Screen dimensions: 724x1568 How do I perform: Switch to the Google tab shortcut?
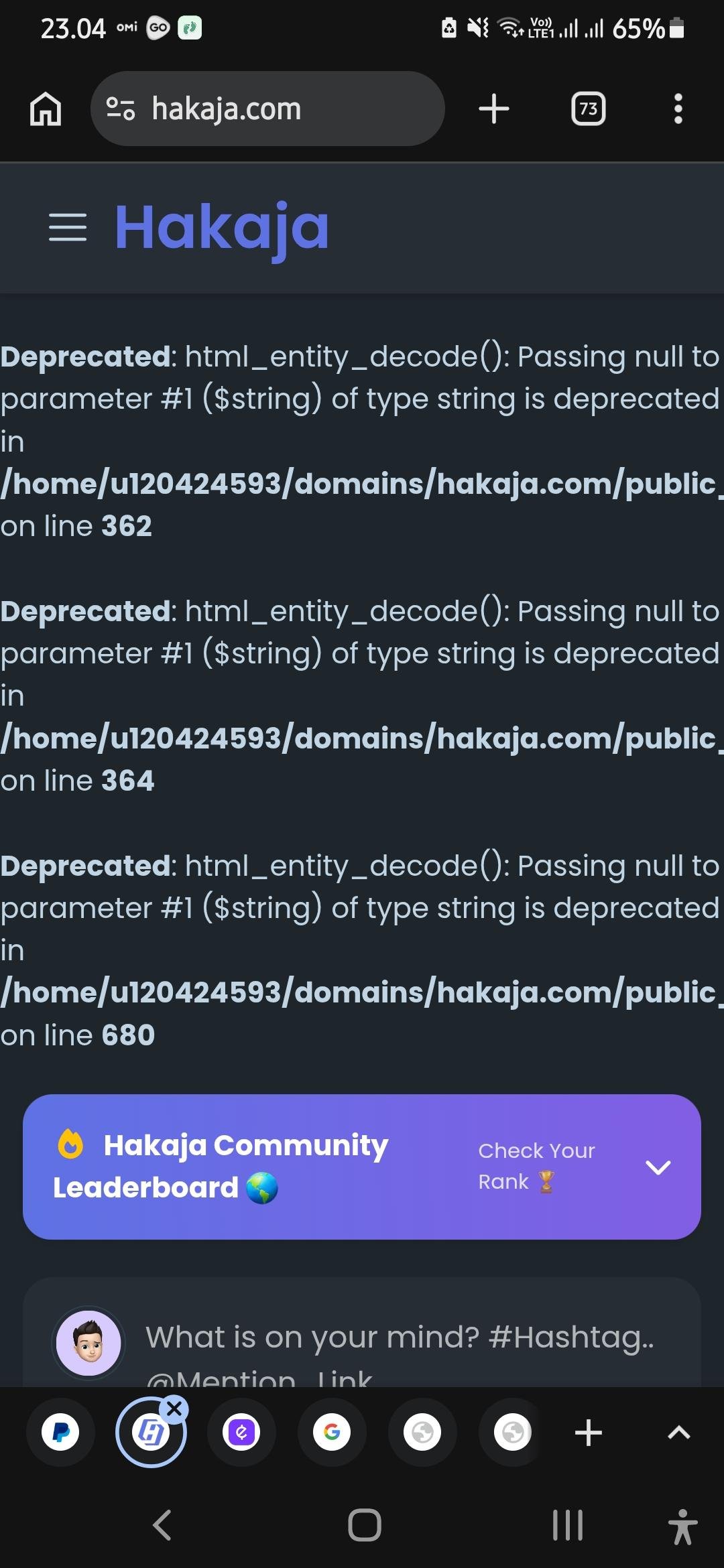point(332,1433)
